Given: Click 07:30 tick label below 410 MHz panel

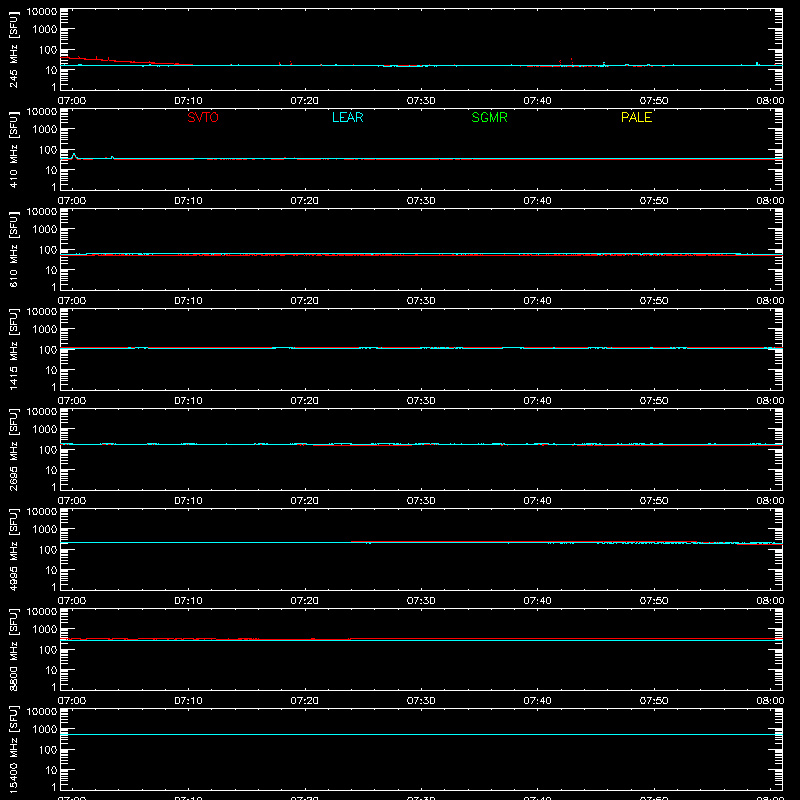Looking at the screenshot, I should point(421,201).
